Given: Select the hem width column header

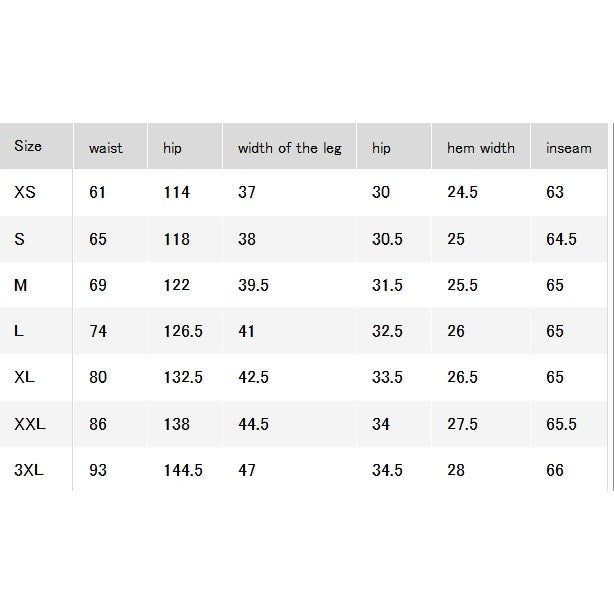Looking at the screenshot, I should [481, 146].
